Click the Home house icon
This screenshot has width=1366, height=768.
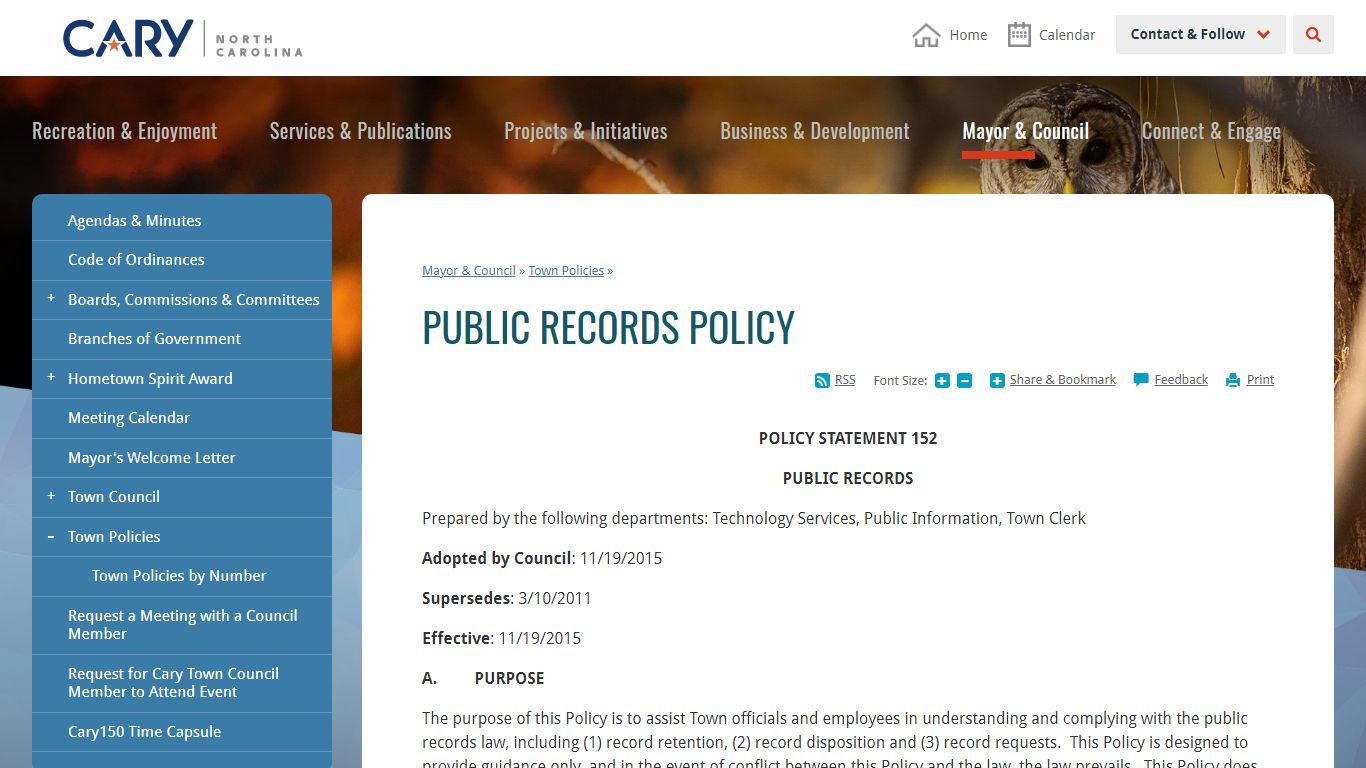(x=926, y=35)
